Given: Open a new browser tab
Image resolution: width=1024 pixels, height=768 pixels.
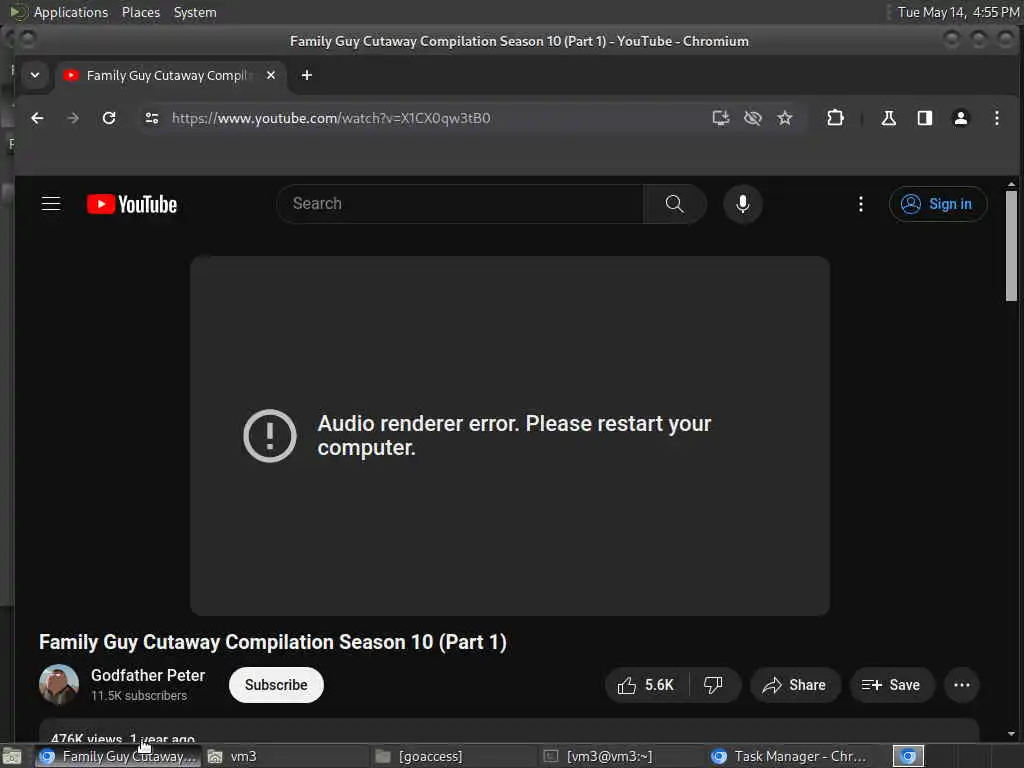Looking at the screenshot, I should tap(306, 75).
